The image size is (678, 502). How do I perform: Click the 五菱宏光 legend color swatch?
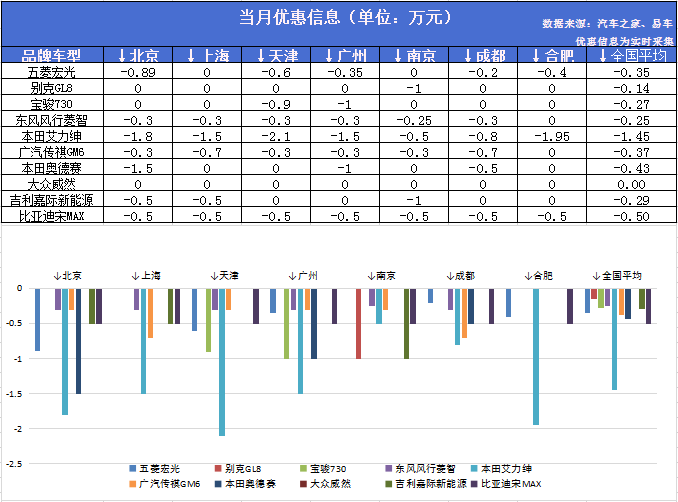click(133, 468)
